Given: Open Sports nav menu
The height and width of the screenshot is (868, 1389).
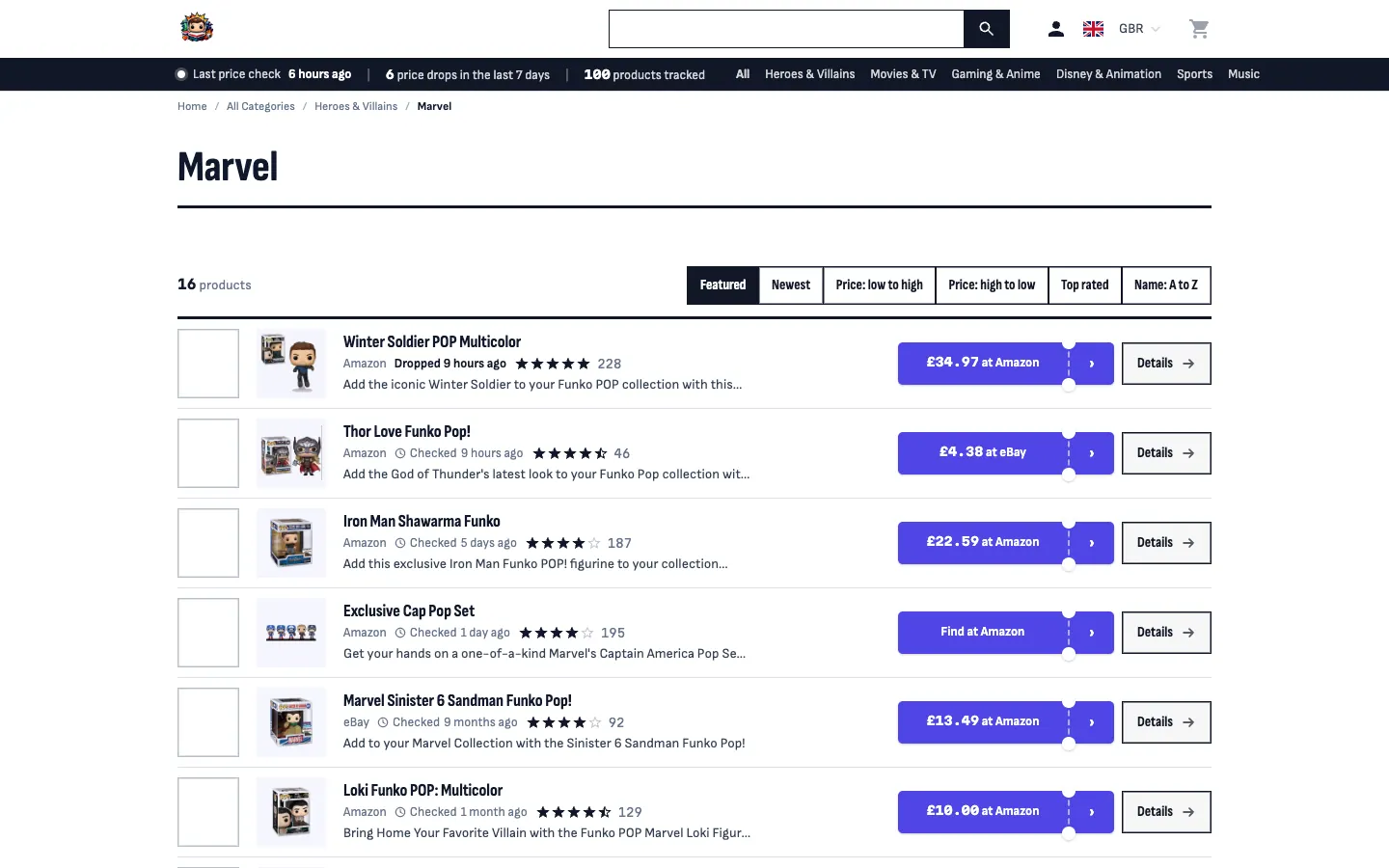Looking at the screenshot, I should point(1194,74).
